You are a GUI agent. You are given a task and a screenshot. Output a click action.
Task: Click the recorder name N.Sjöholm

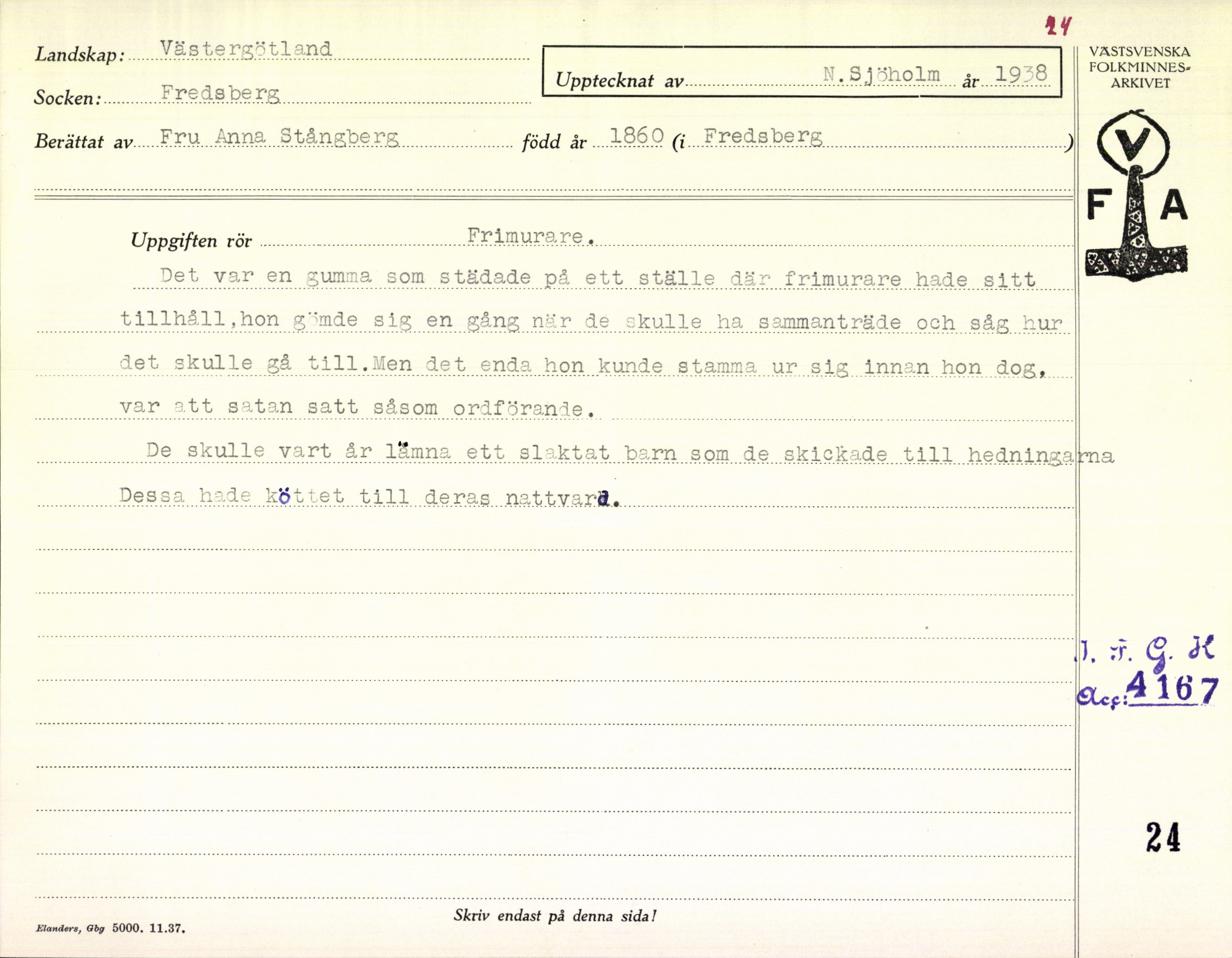881,74
